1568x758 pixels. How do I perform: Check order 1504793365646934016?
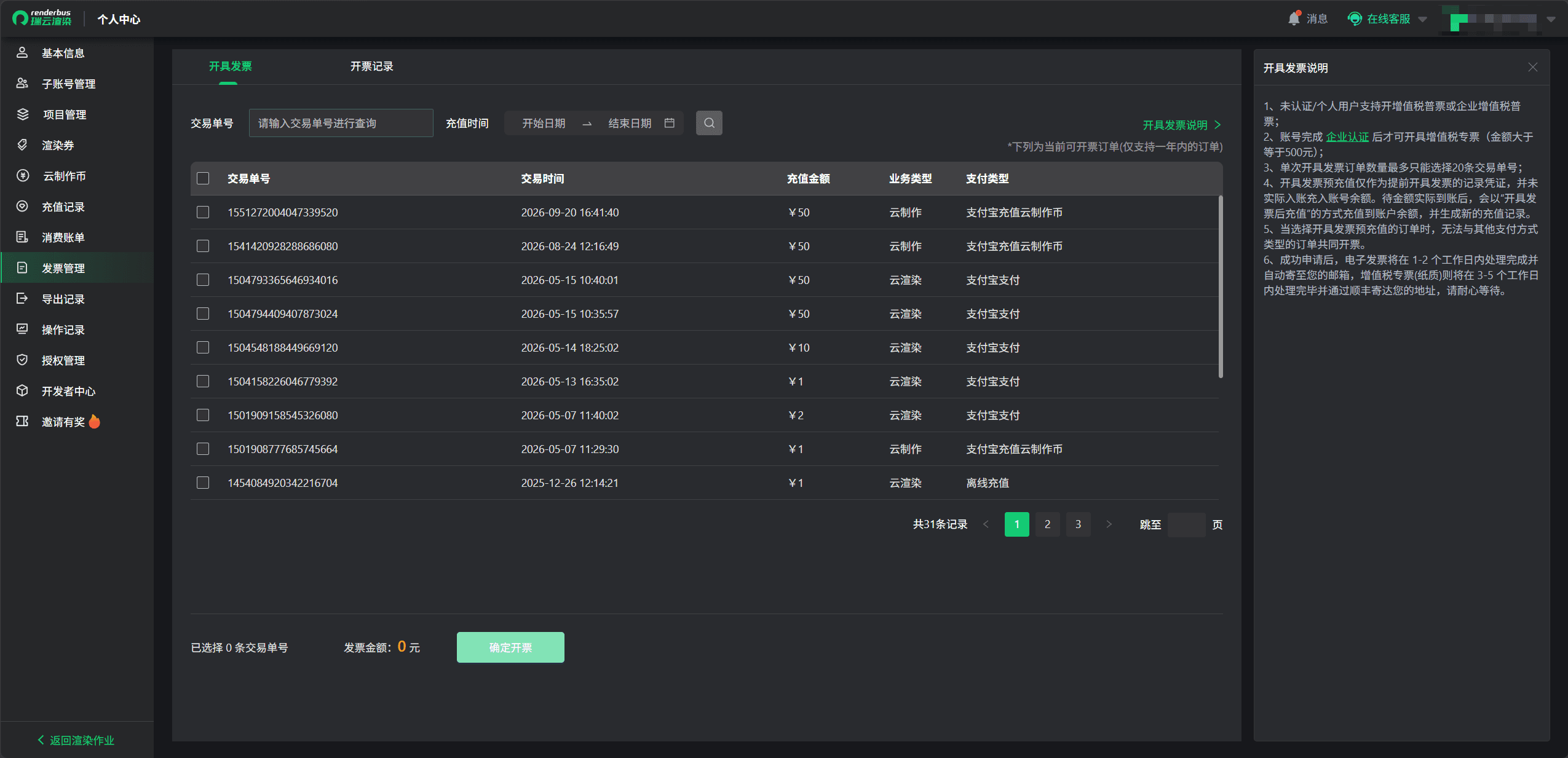(203, 280)
